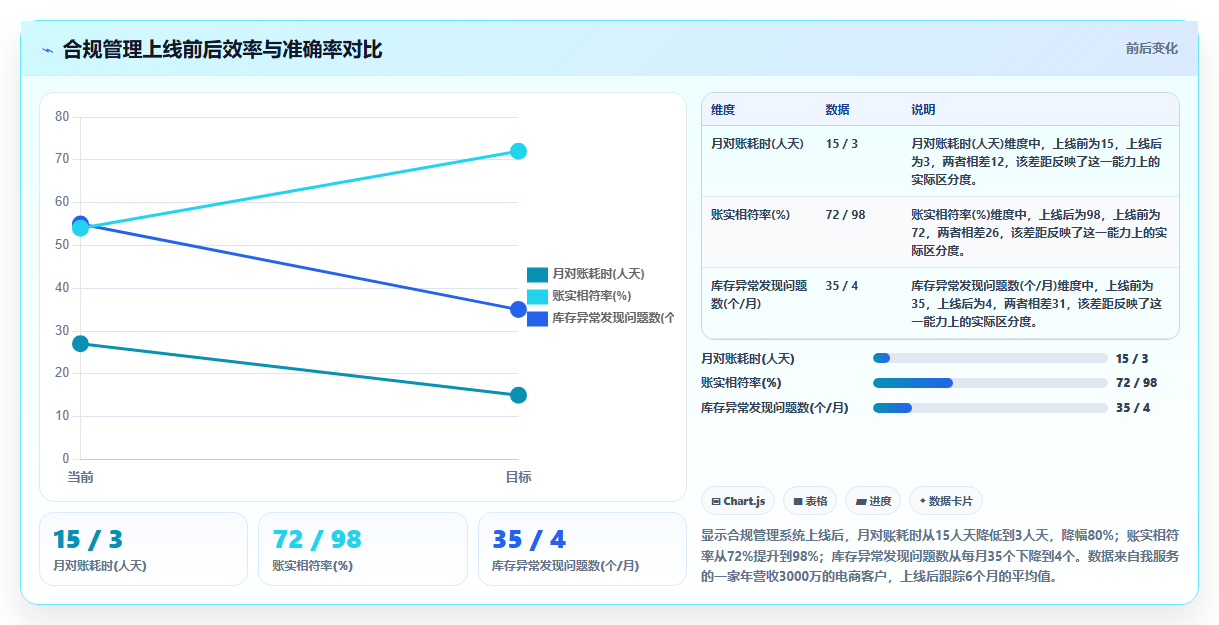Click table cell 账实相符率(%)
This screenshot has width=1219, height=625.
pos(750,215)
